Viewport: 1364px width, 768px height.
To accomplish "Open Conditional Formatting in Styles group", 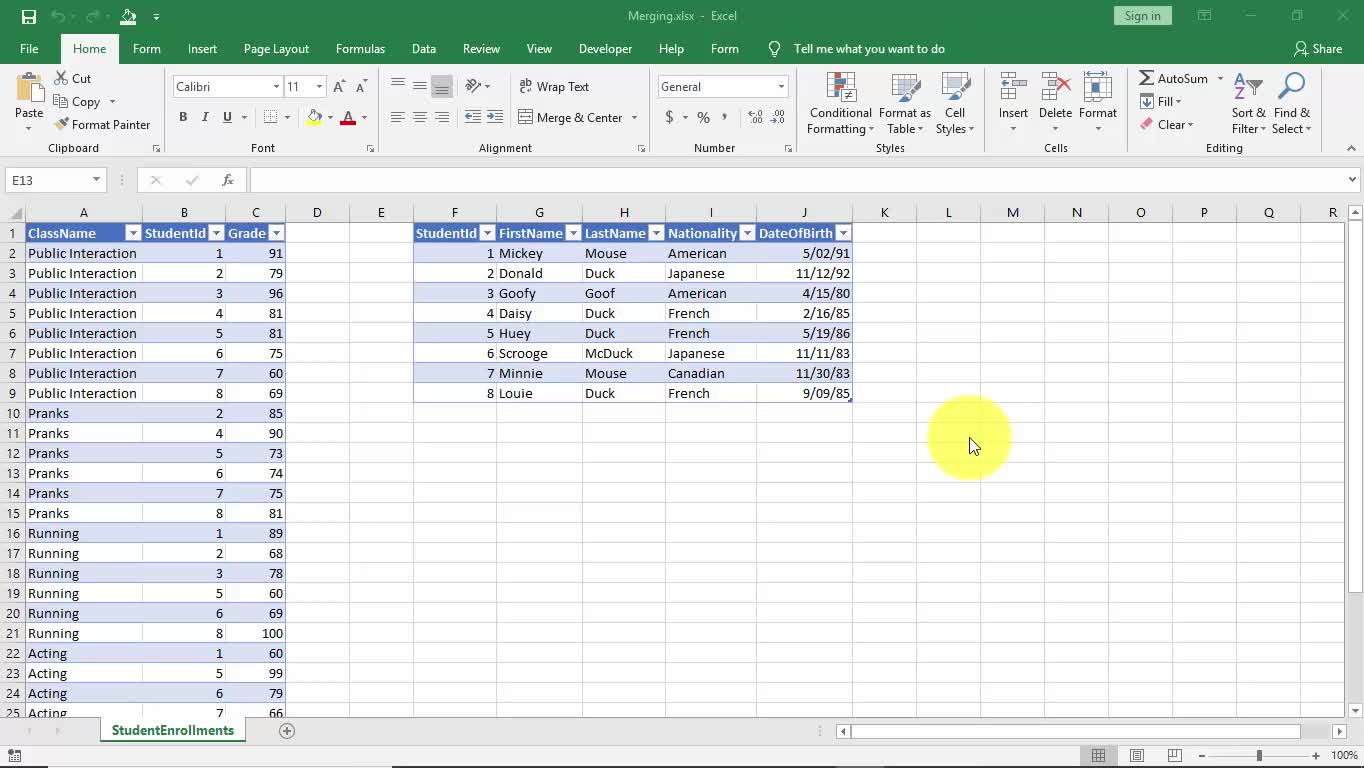I will 840,104.
